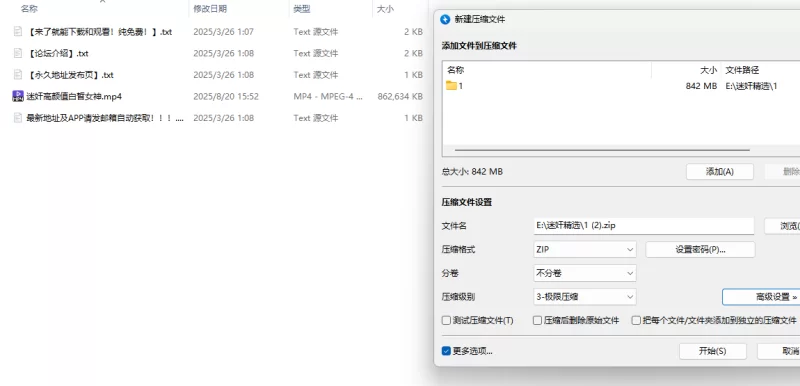The image size is (800, 386).
Task: Open the 压缩级别 dropdown showing 3-极限压缩
Action: pyautogui.click(x=585, y=297)
